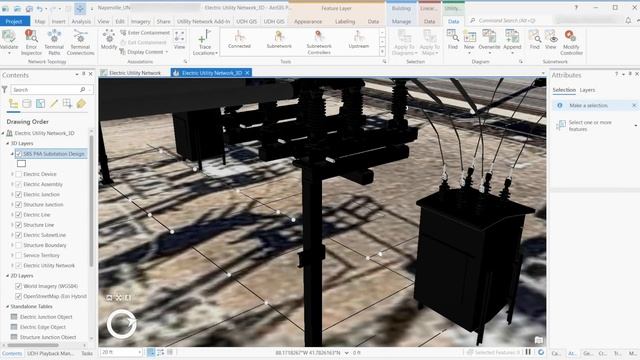Create a New diagram
The image size is (640, 360).
pos(469,42)
